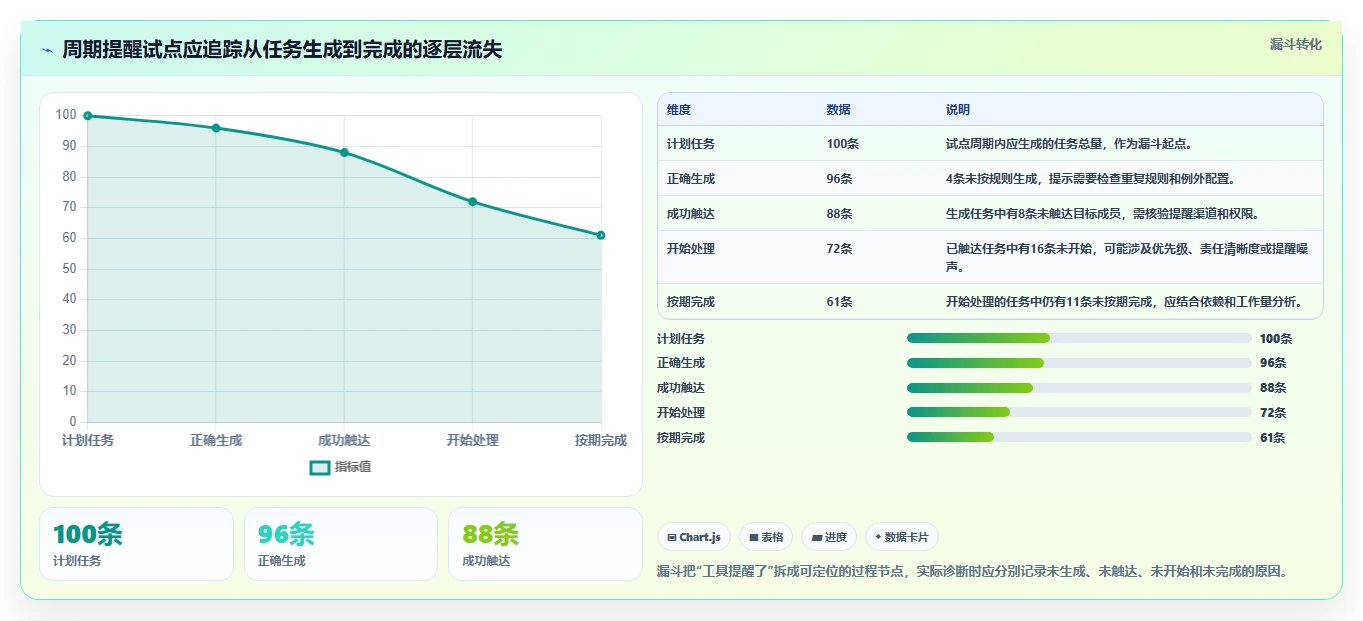
Task: Click the 漏斗转化 label in the header
Action: (1295, 45)
